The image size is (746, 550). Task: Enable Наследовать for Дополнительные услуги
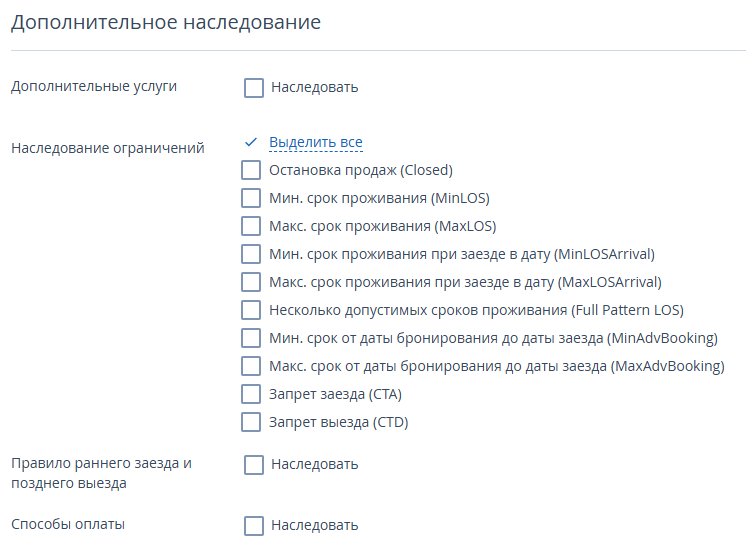click(x=254, y=88)
